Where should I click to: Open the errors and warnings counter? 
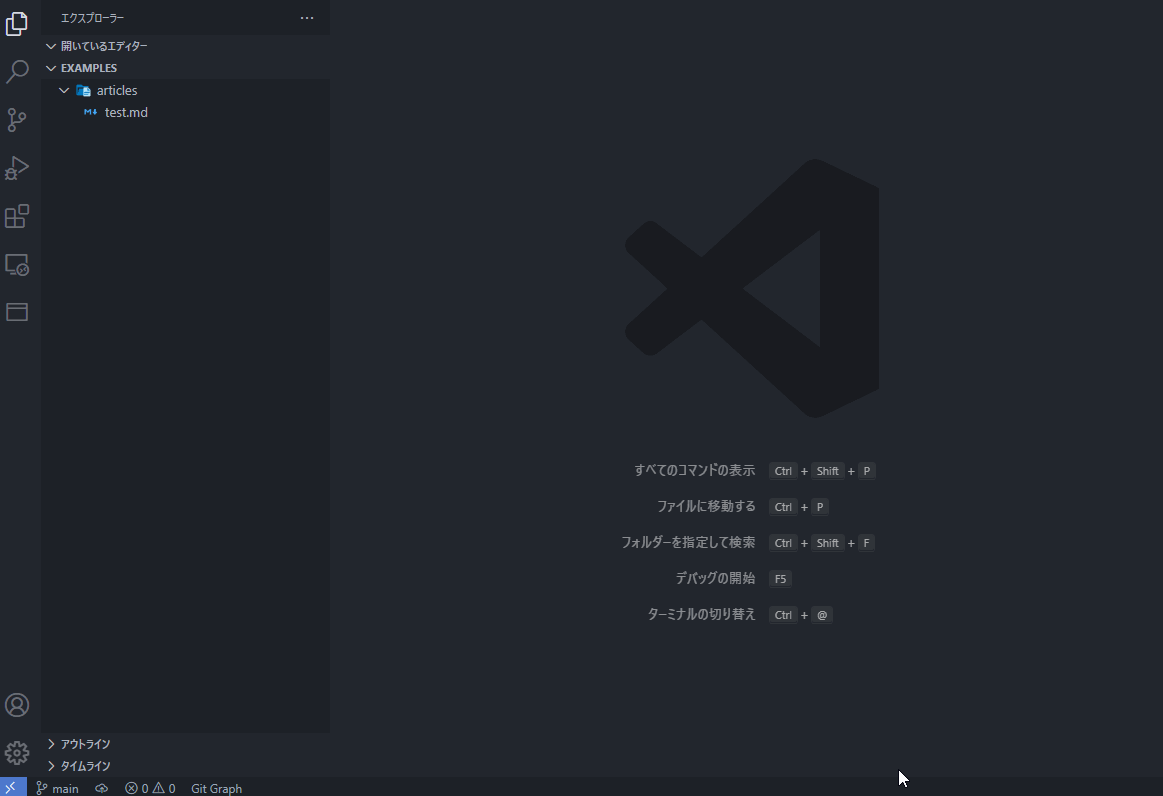click(150, 788)
